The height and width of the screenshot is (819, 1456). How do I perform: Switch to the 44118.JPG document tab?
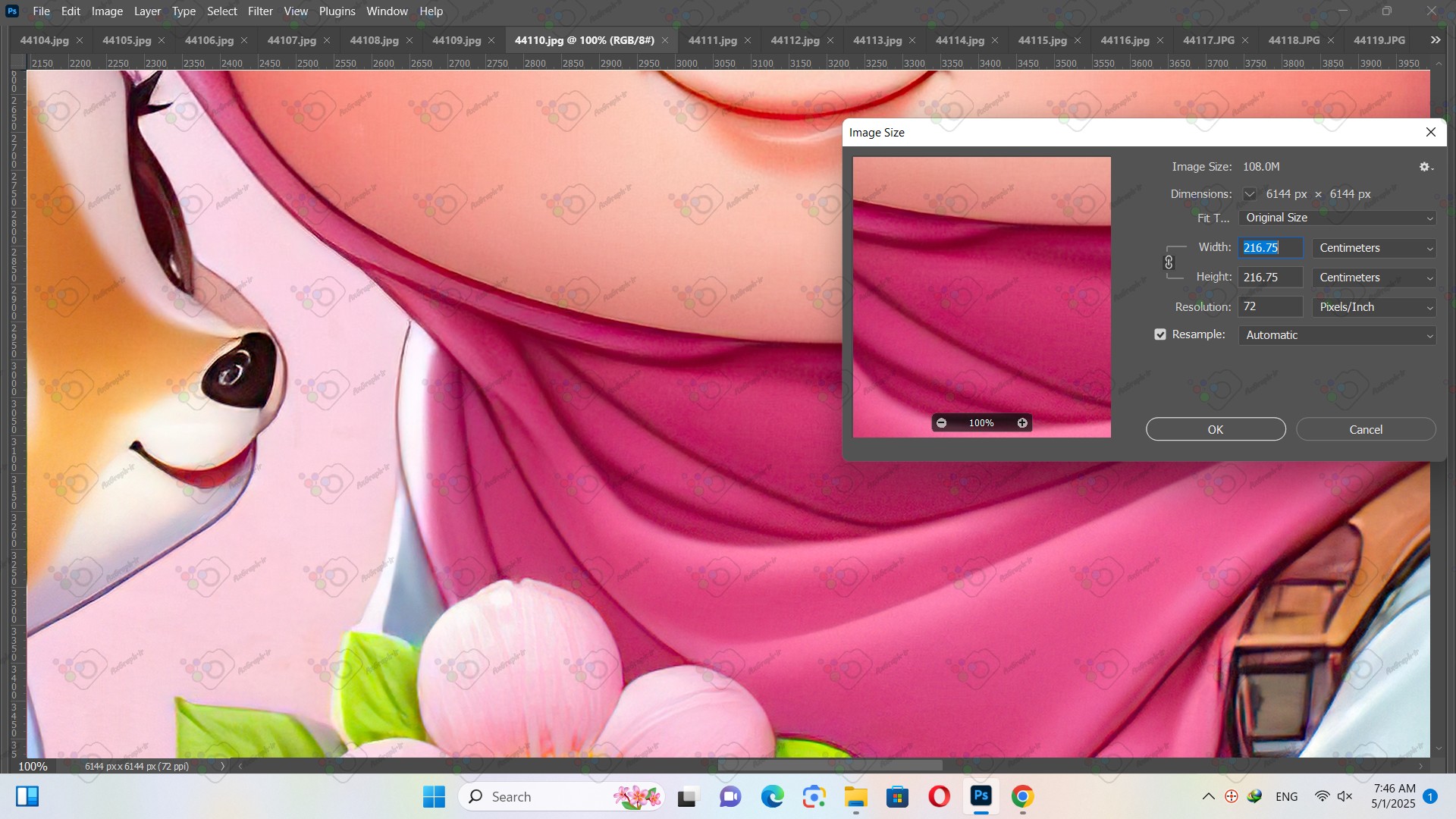[1294, 40]
